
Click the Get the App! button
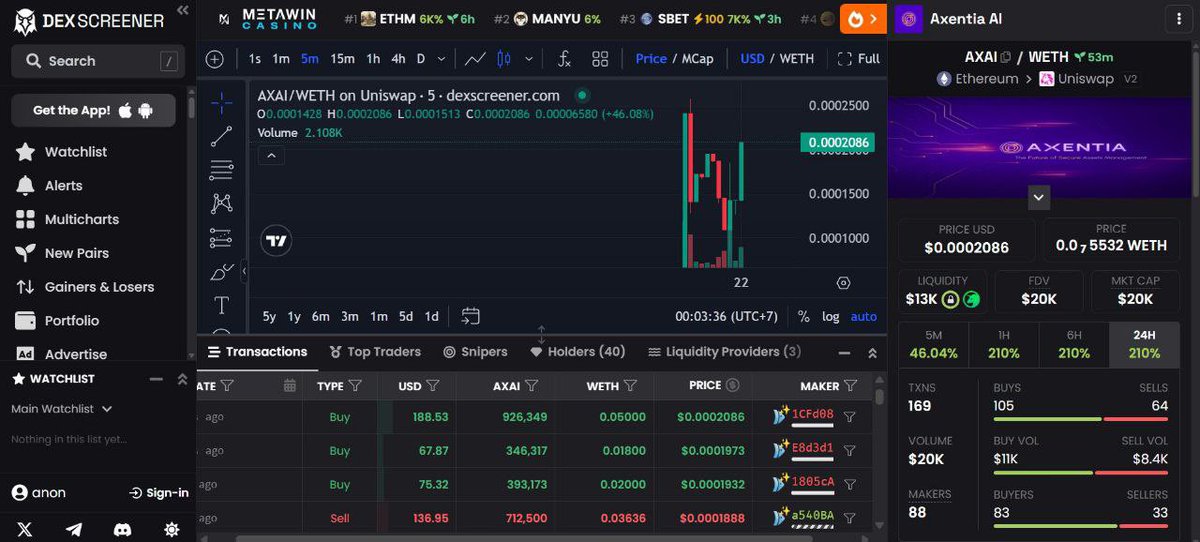point(93,110)
